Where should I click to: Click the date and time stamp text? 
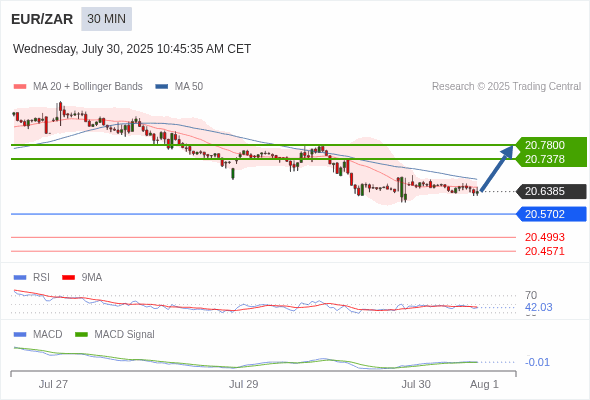point(132,49)
